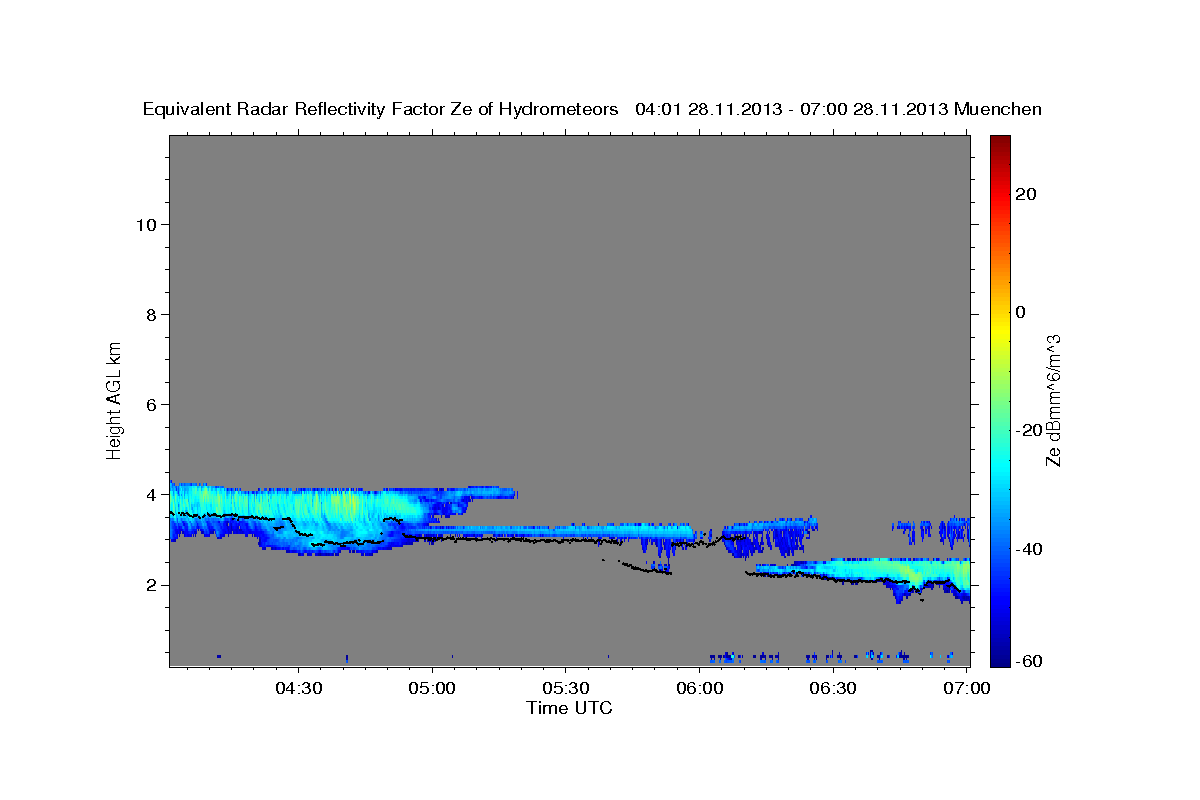
Task: Click the dark red top of the colorbar
Action: tap(1000, 143)
